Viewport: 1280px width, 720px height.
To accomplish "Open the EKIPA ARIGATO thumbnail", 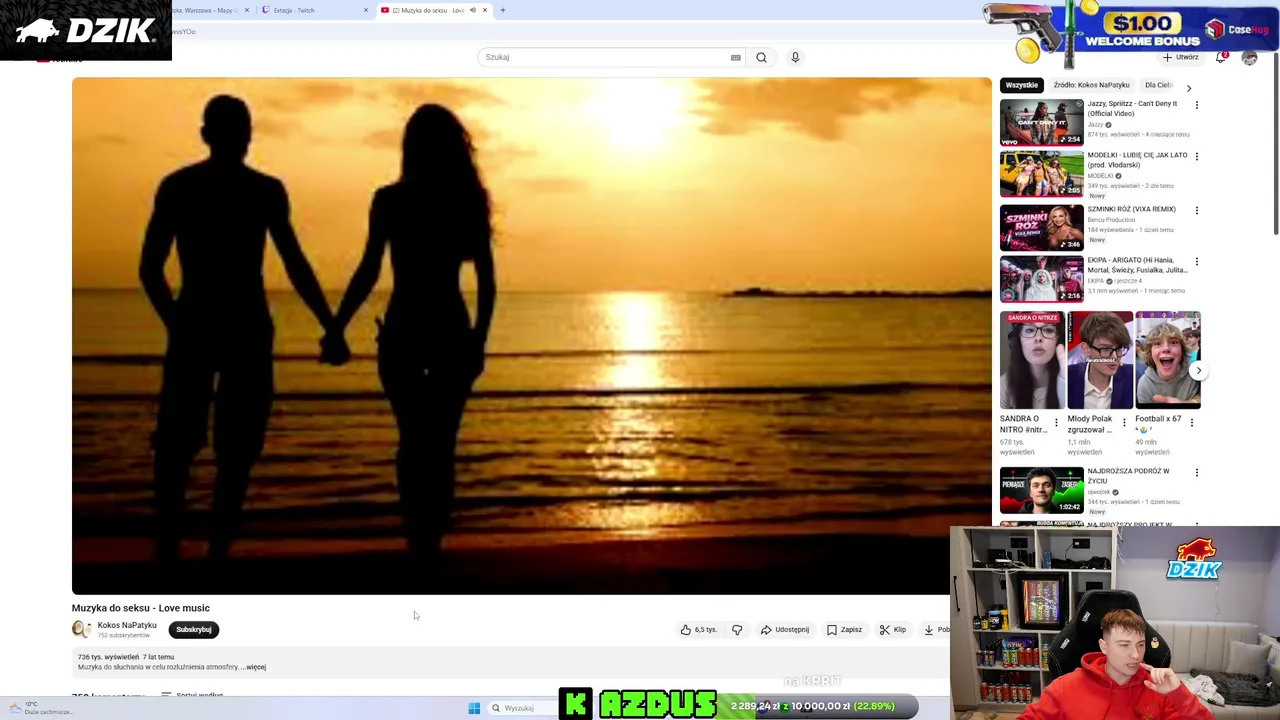I will (1041, 279).
